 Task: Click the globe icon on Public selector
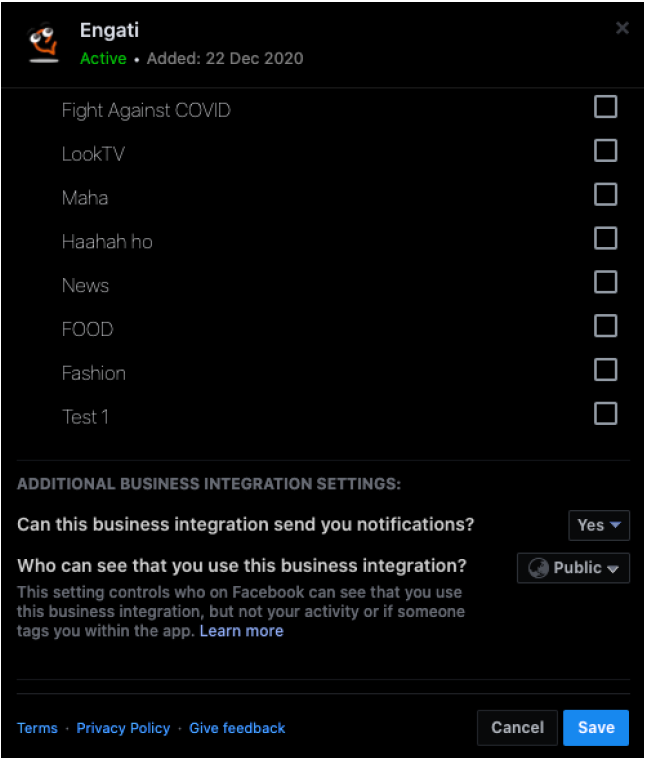click(539, 568)
